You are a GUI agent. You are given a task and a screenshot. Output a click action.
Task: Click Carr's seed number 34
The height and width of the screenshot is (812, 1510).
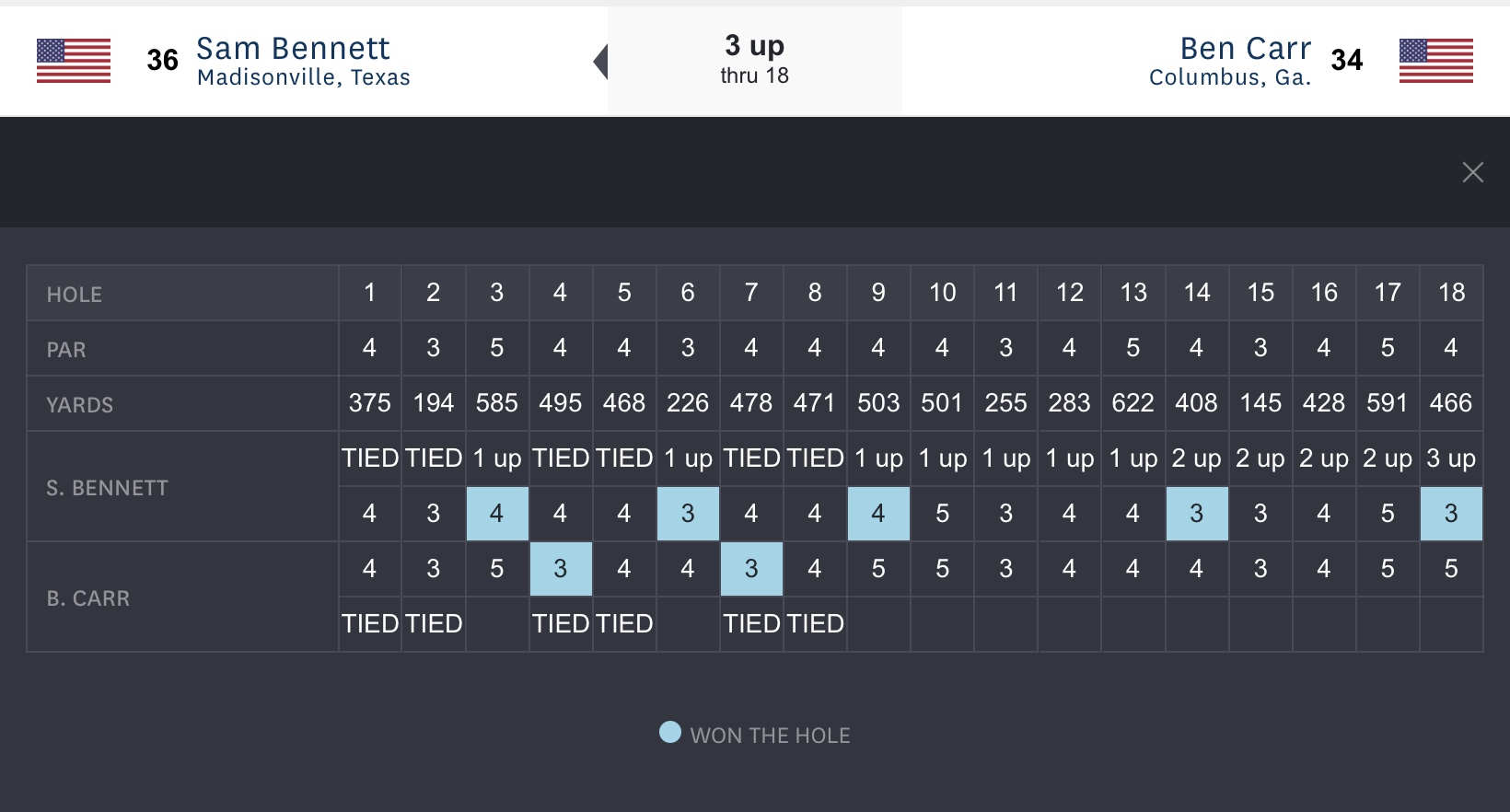[x=1346, y=61]
